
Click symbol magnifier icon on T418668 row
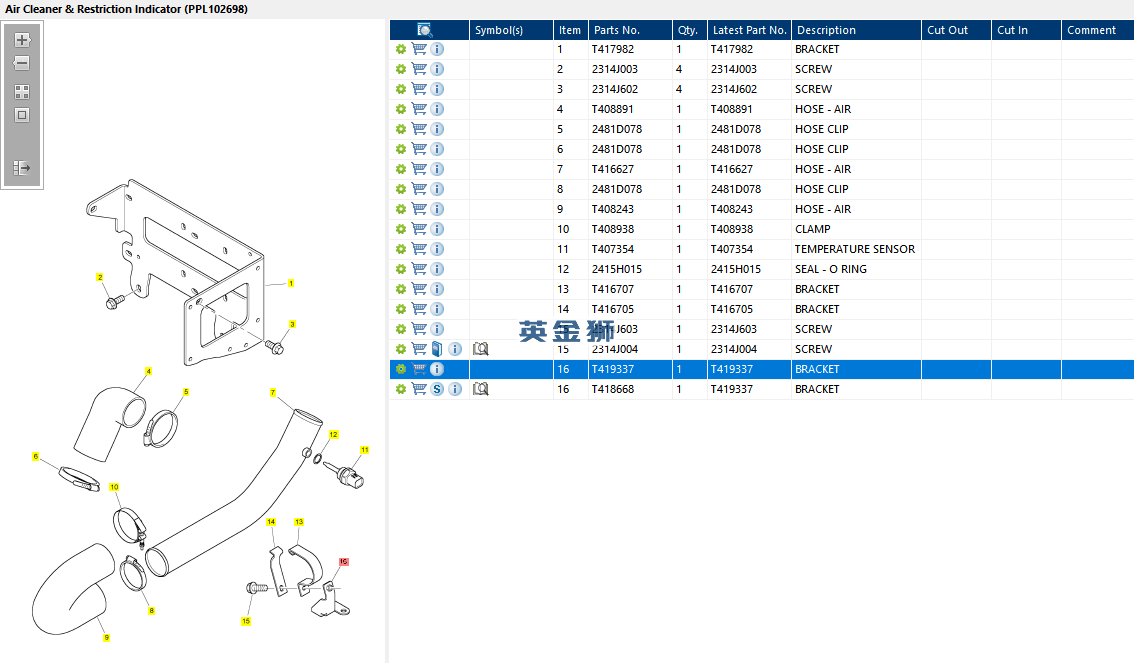pyautogui.click(x=480, y=389)
